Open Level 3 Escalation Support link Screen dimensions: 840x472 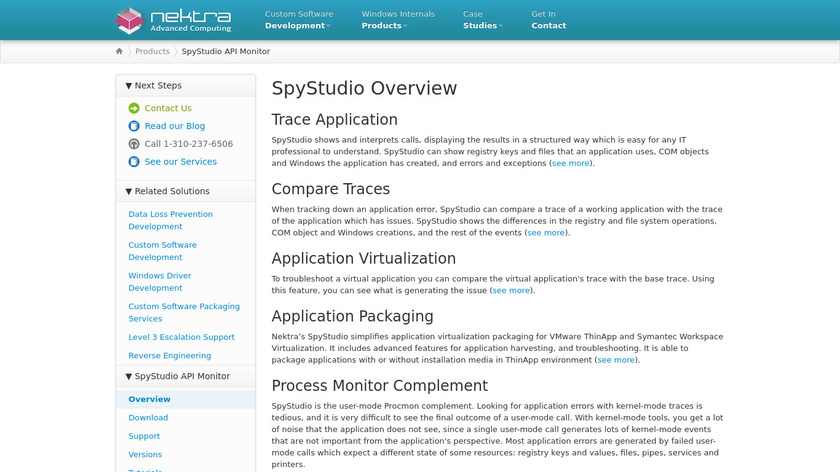[x=181, y=337]
